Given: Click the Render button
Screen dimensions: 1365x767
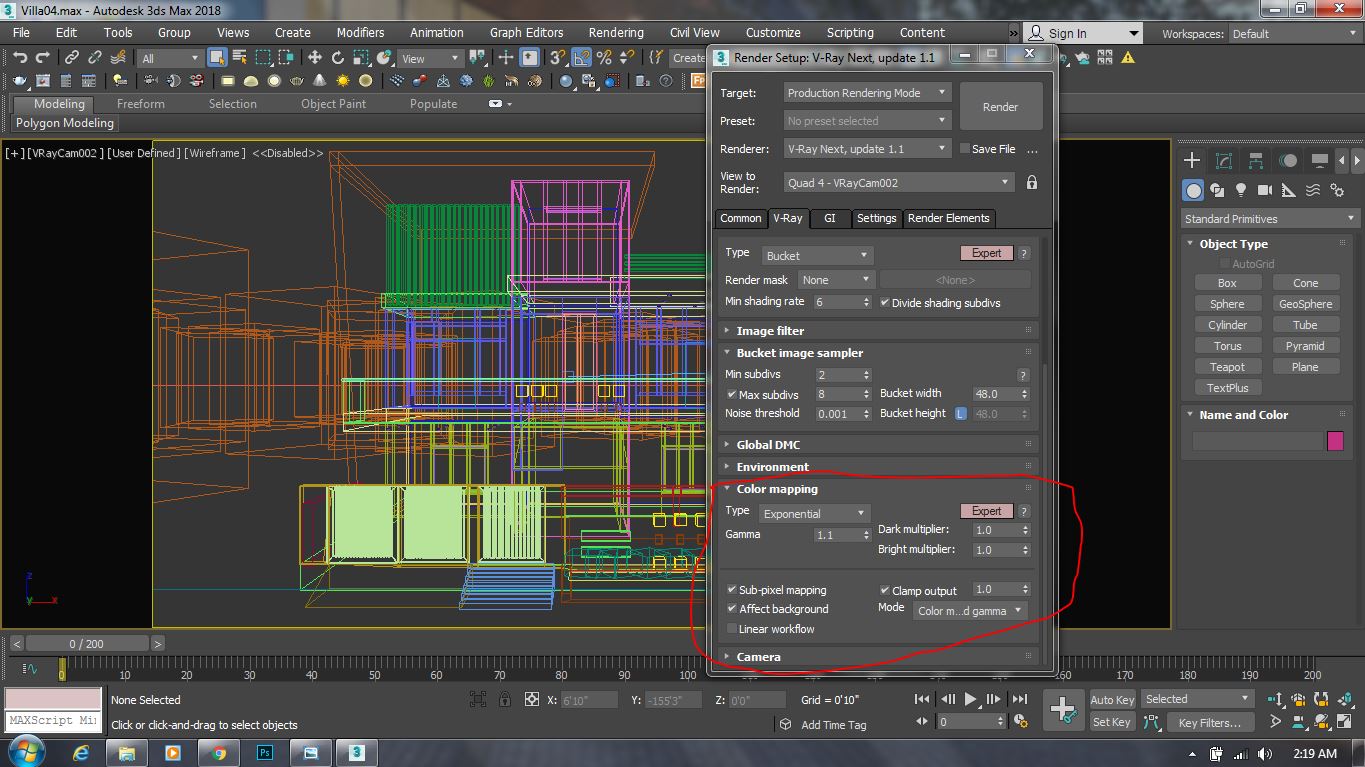Looking at the screenshot, I should pos(1000,106).
